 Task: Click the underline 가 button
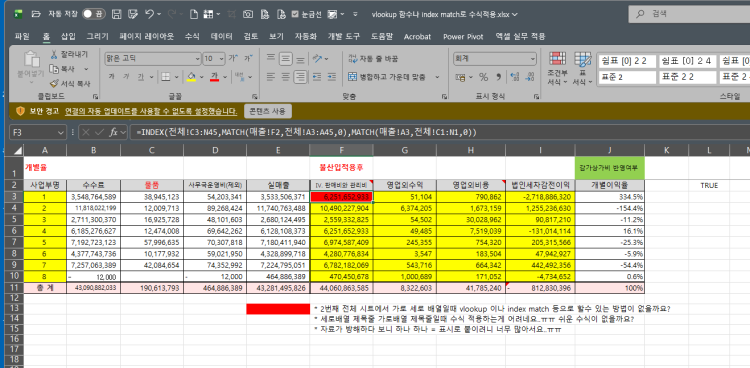click(x=141, y=77)
